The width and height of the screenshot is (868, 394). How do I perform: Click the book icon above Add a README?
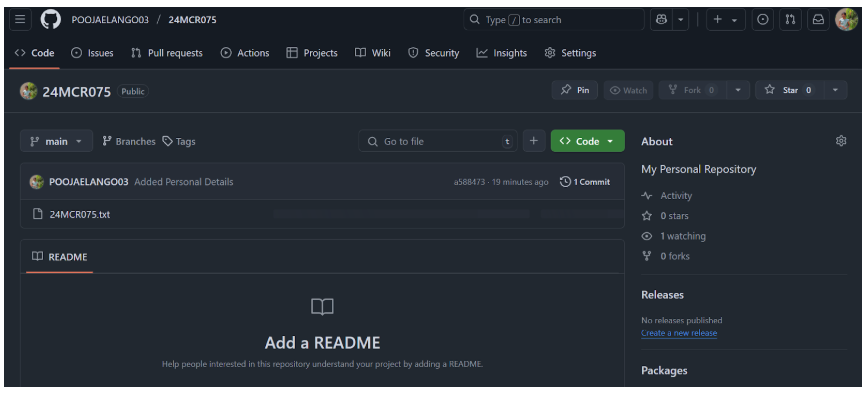point(322,307)
